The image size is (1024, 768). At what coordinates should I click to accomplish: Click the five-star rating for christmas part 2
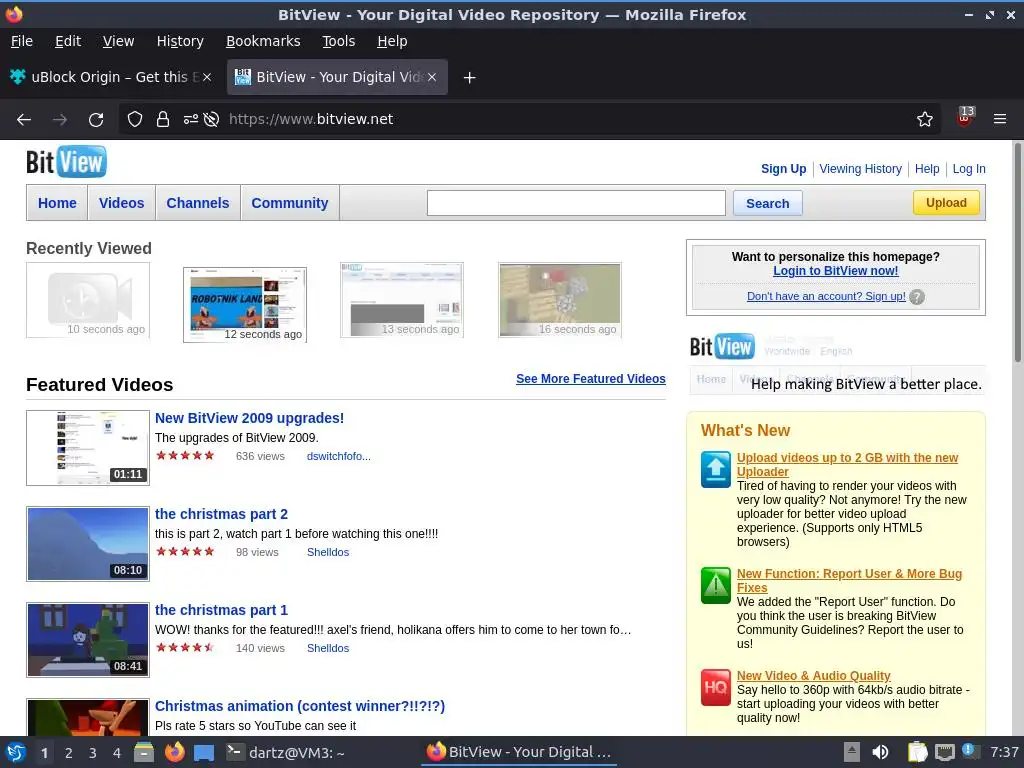(185, 552)
